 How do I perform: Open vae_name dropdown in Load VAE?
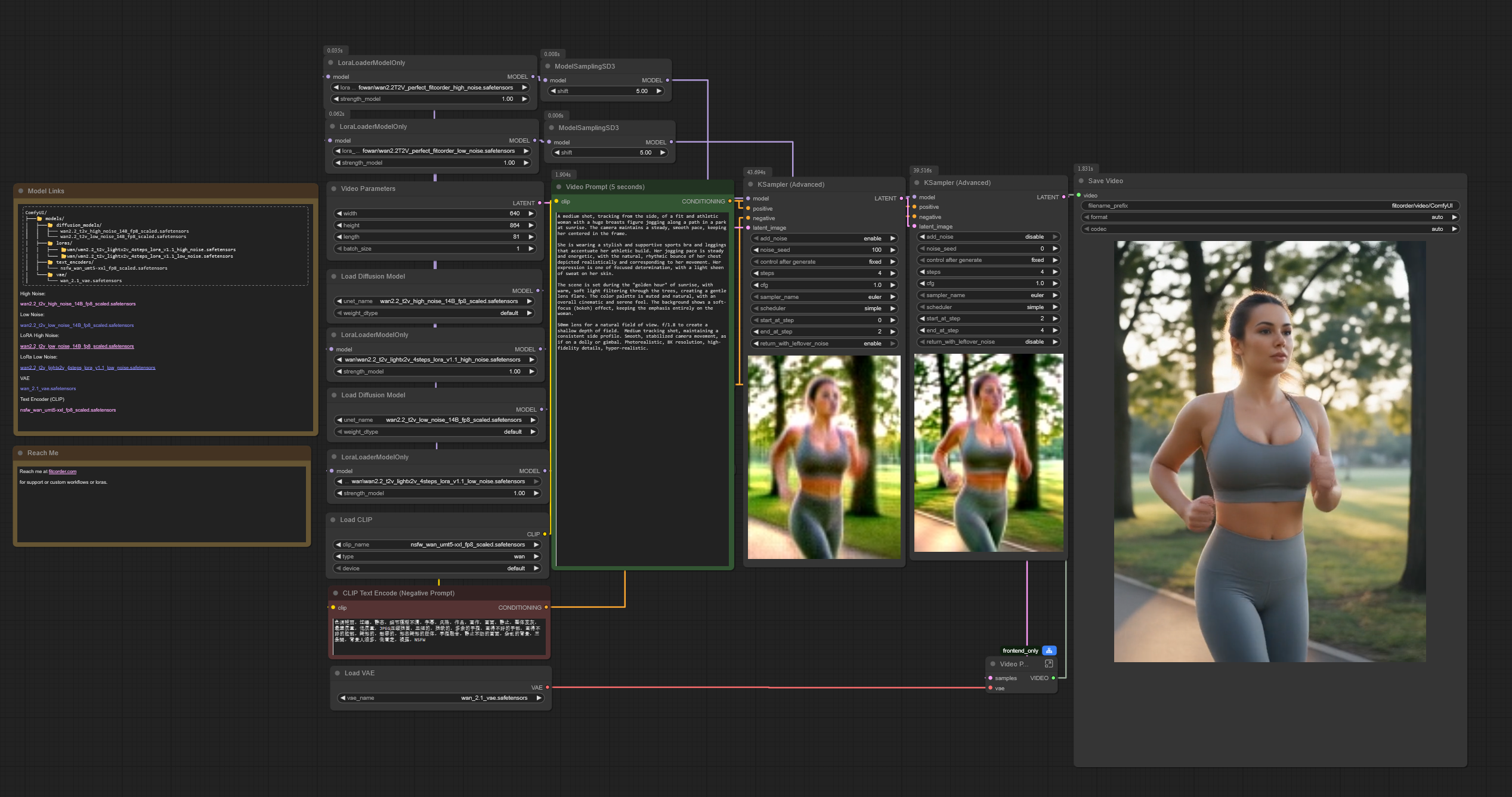coord(440,698)
